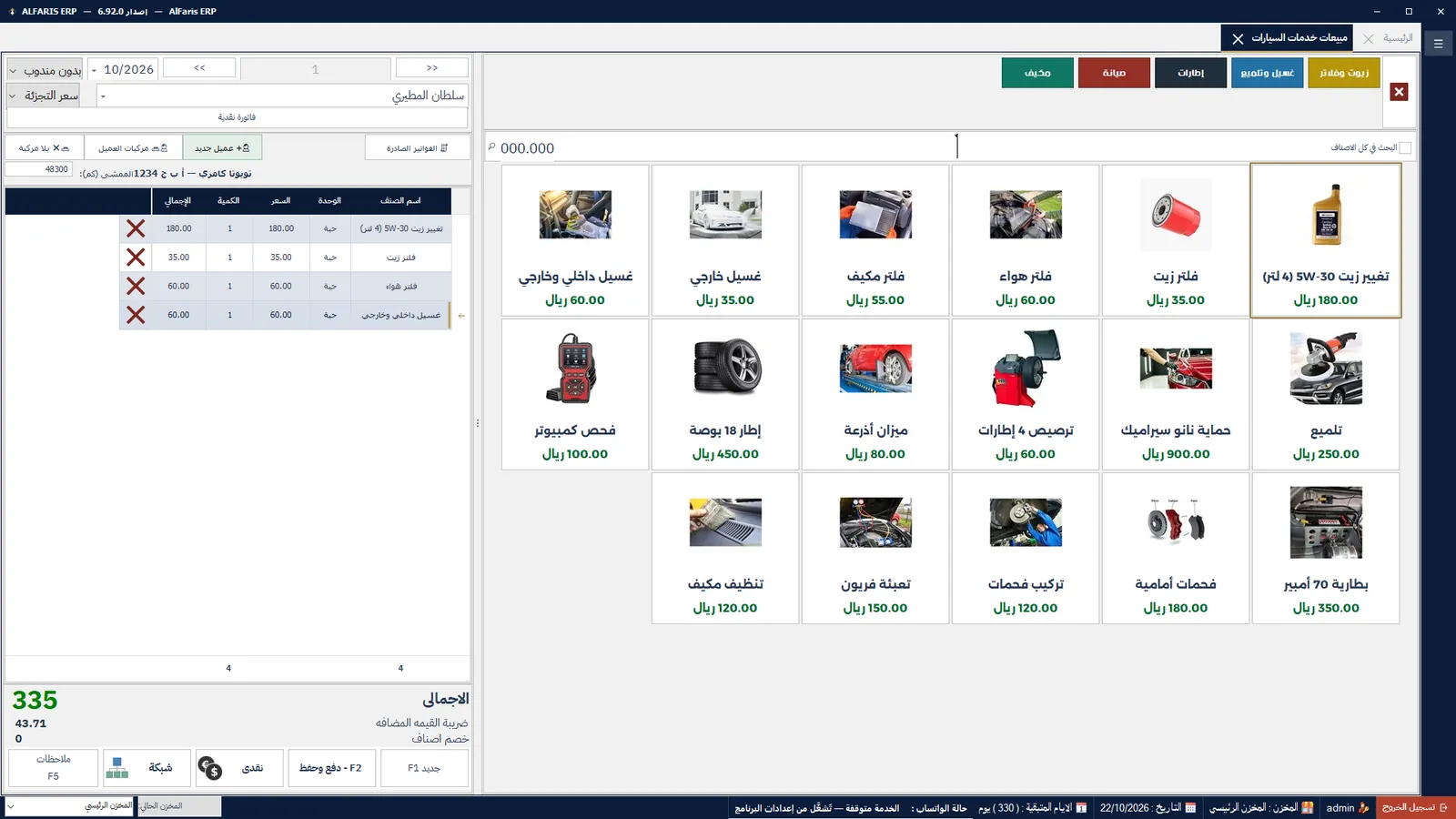Expand the customer سلطان المطيري combo box

(103, 96)
